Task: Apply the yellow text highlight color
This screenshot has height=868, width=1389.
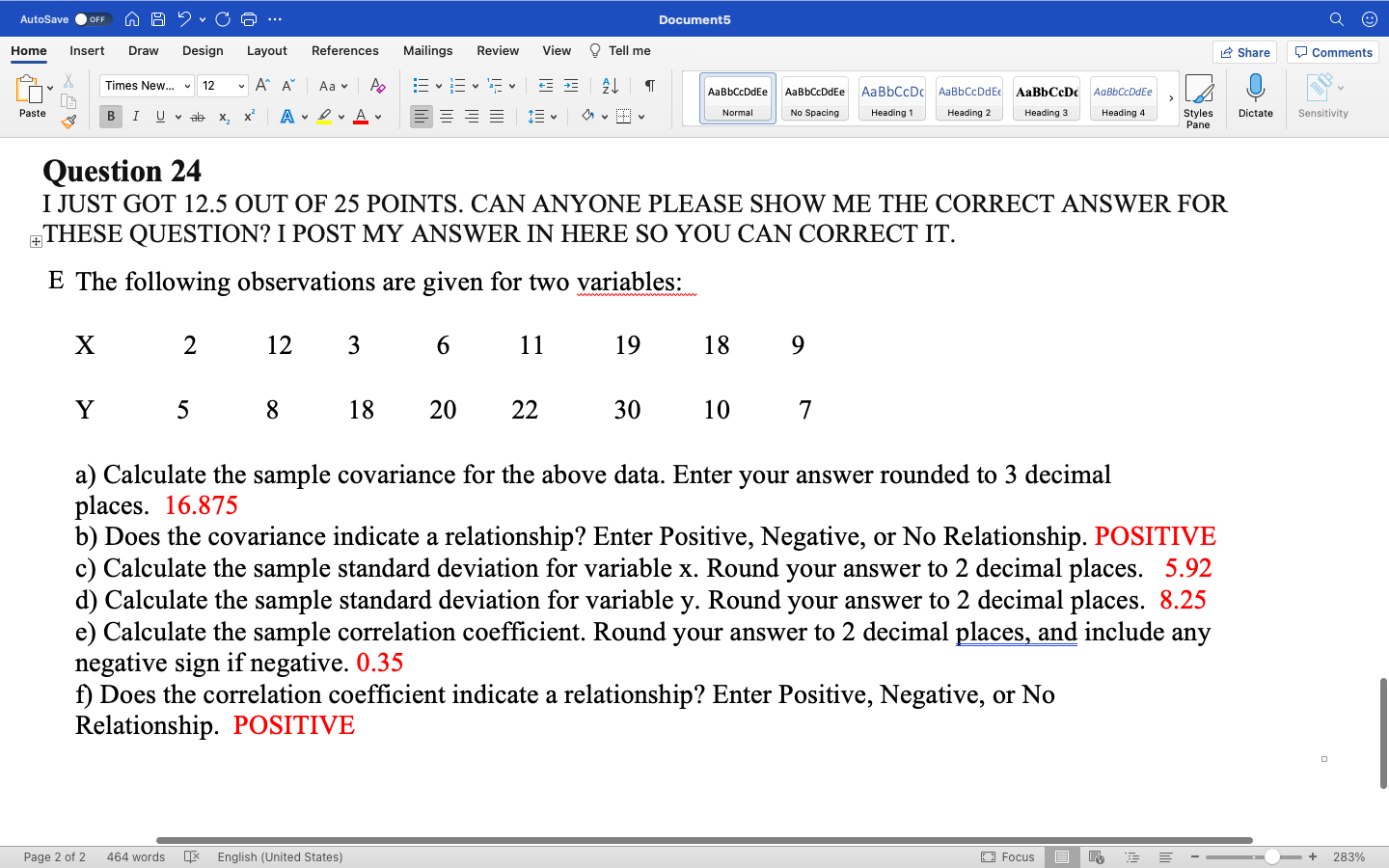Action: [x=324, y=117]
